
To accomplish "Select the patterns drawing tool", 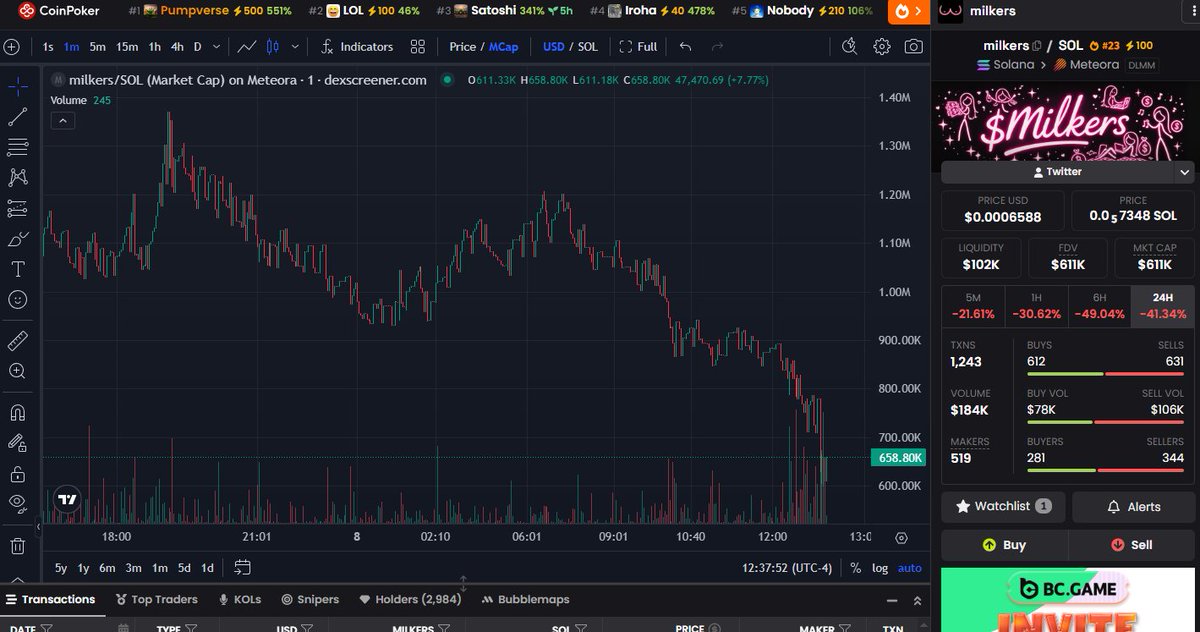I will pos(17,178).
